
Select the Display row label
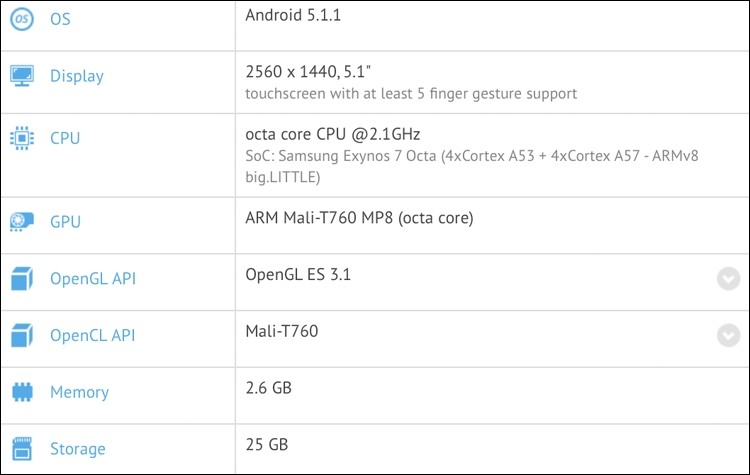coord(77,76)
